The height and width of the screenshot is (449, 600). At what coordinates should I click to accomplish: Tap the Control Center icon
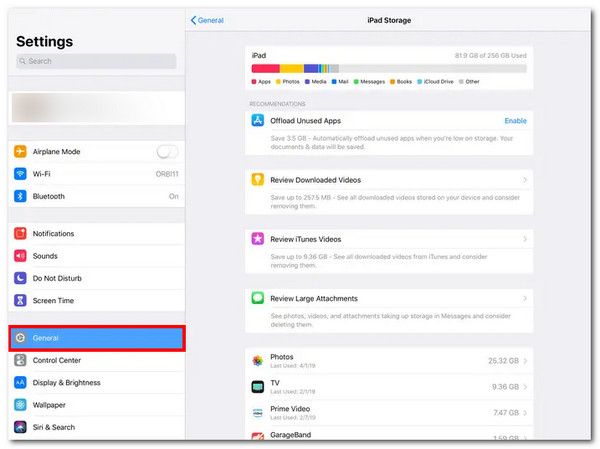point(20,360)
